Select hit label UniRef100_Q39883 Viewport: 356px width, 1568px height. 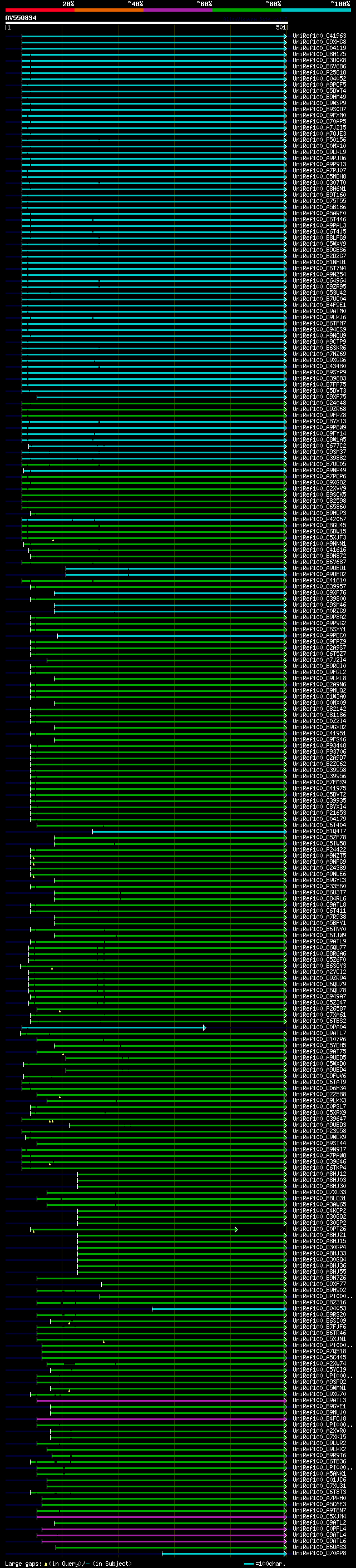coord(319,379)
